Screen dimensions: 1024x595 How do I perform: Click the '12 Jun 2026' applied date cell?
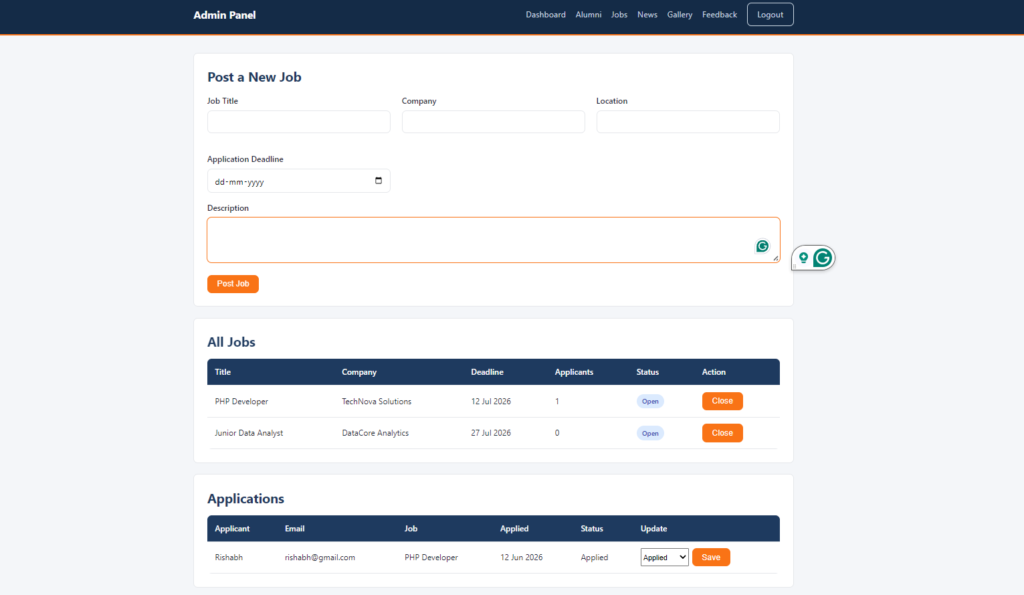(x=521, y=557)
